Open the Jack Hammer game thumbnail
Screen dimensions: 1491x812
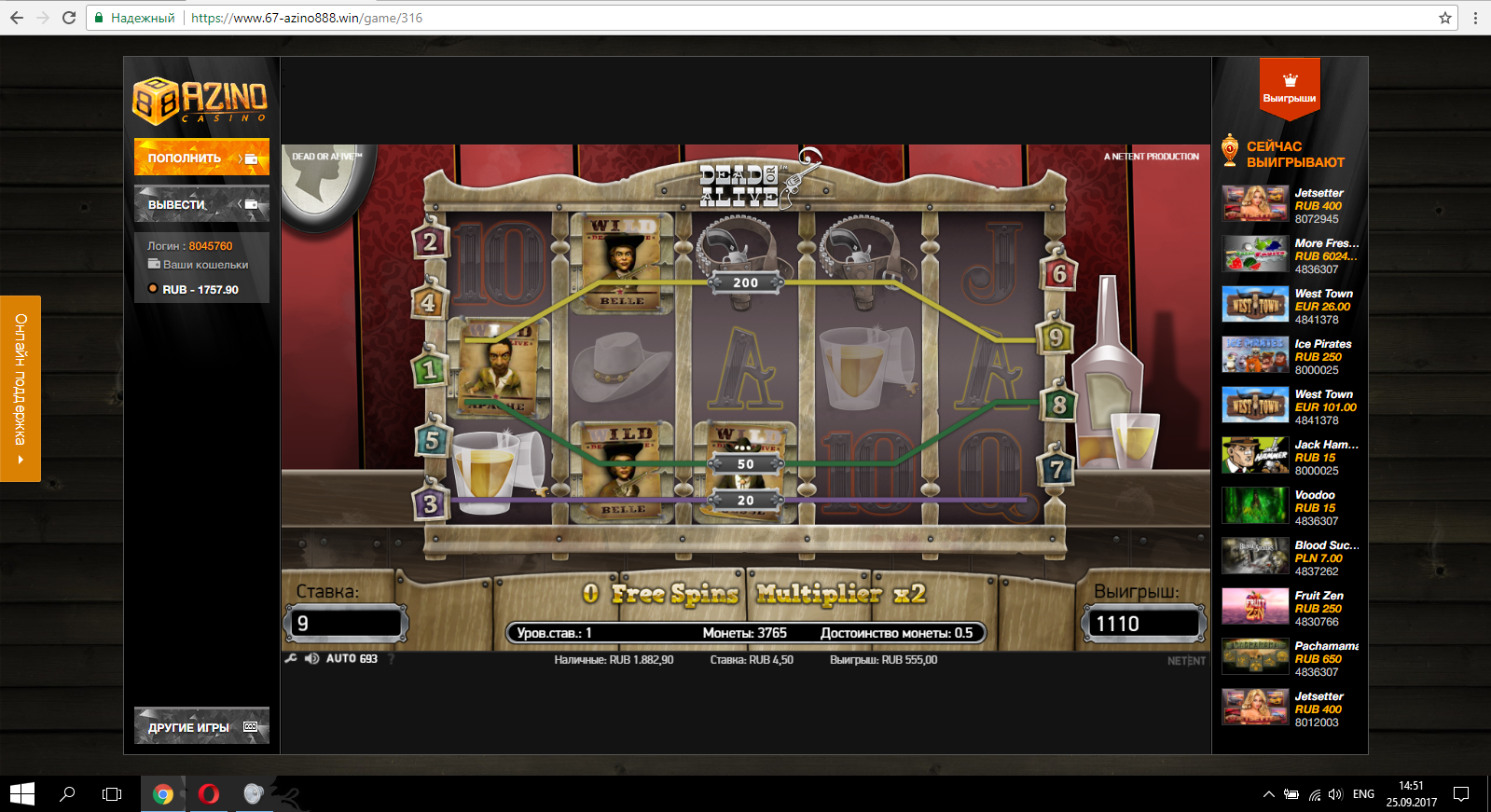click(1255, 455)
